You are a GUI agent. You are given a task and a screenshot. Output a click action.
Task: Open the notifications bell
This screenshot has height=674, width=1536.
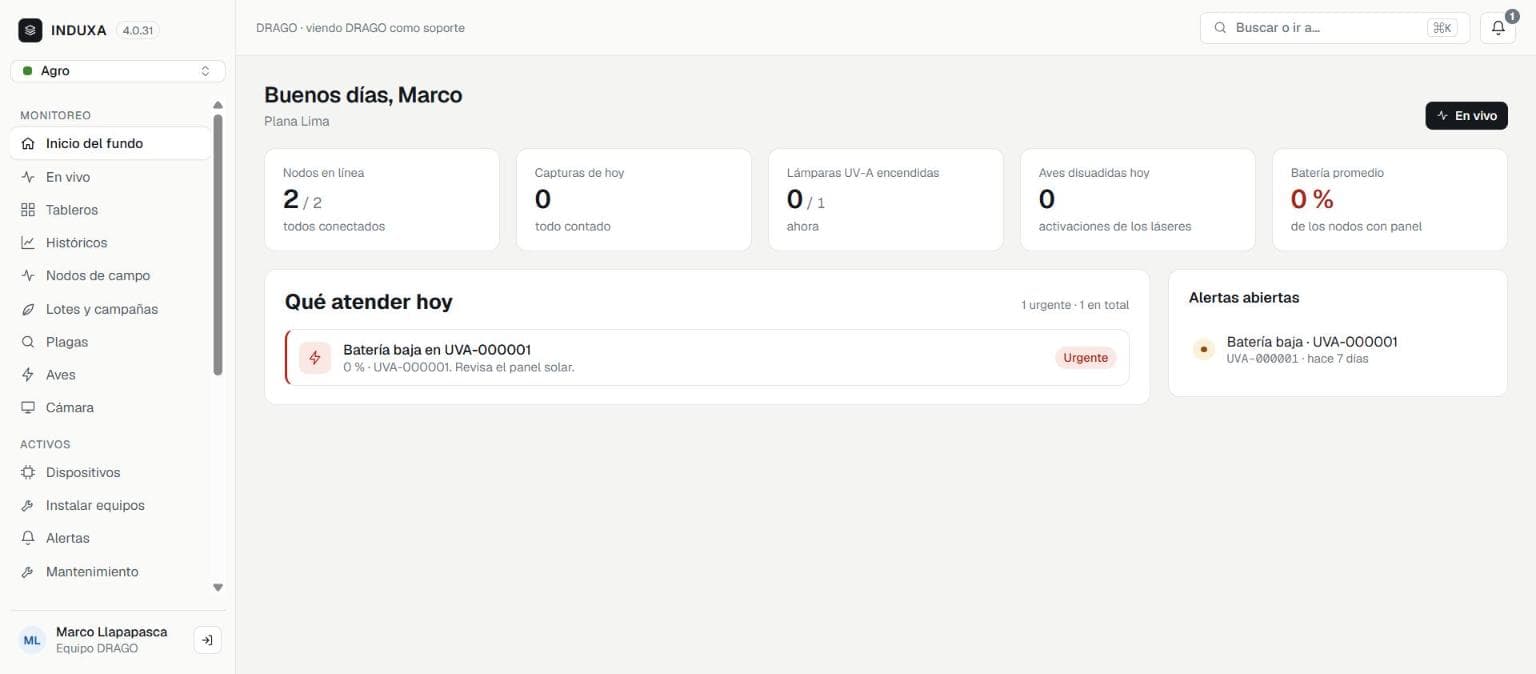1497,28
